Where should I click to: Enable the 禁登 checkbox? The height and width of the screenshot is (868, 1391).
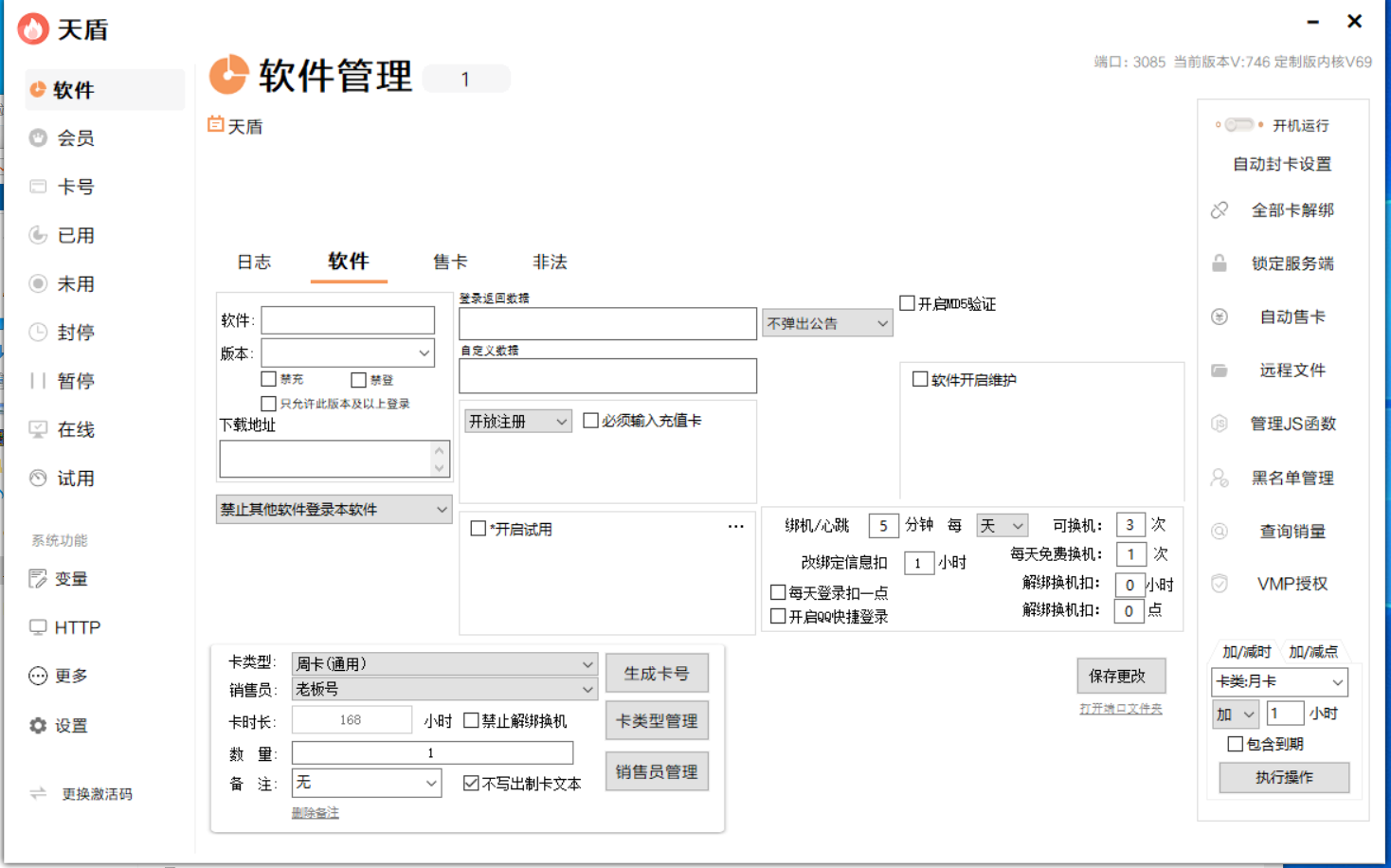coord(358,380)
